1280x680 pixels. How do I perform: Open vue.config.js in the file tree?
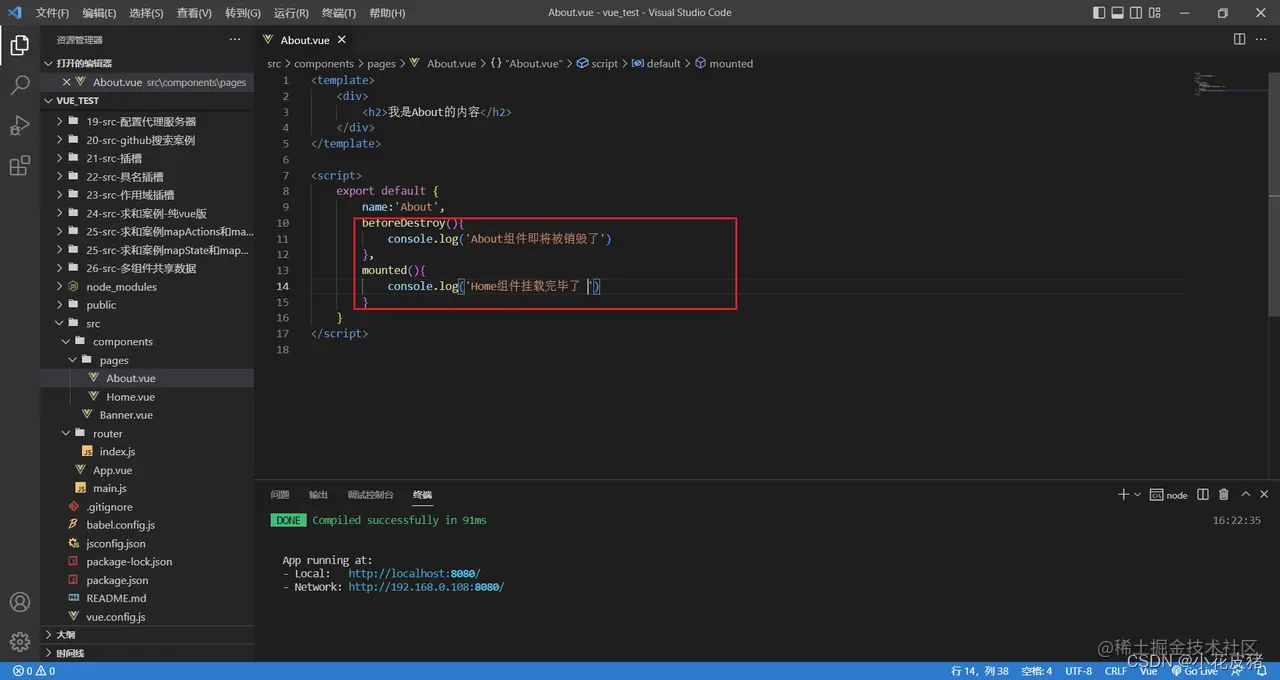tap(147, 617)
